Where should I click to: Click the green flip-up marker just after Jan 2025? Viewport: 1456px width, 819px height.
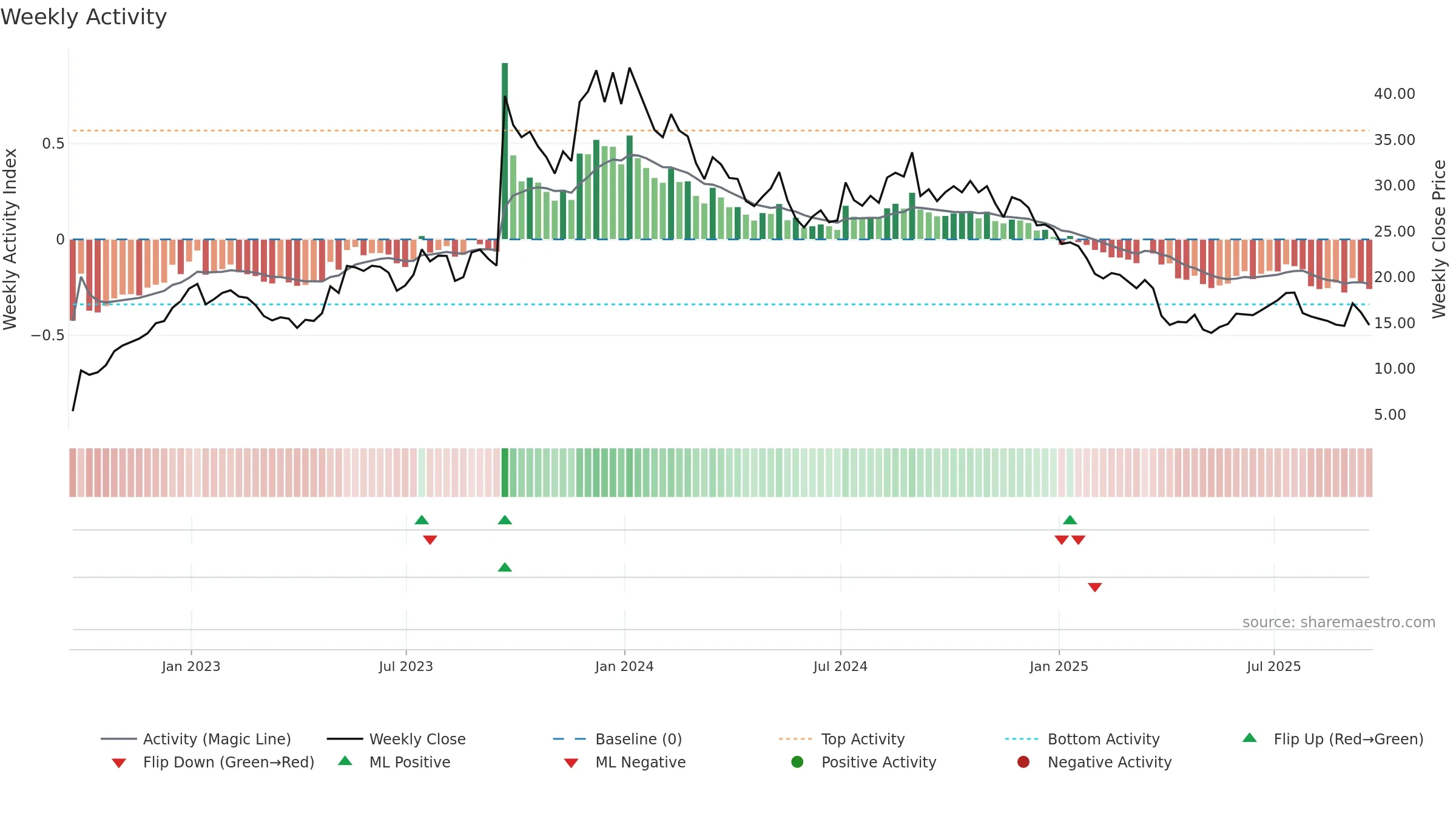coord(1070,520)
